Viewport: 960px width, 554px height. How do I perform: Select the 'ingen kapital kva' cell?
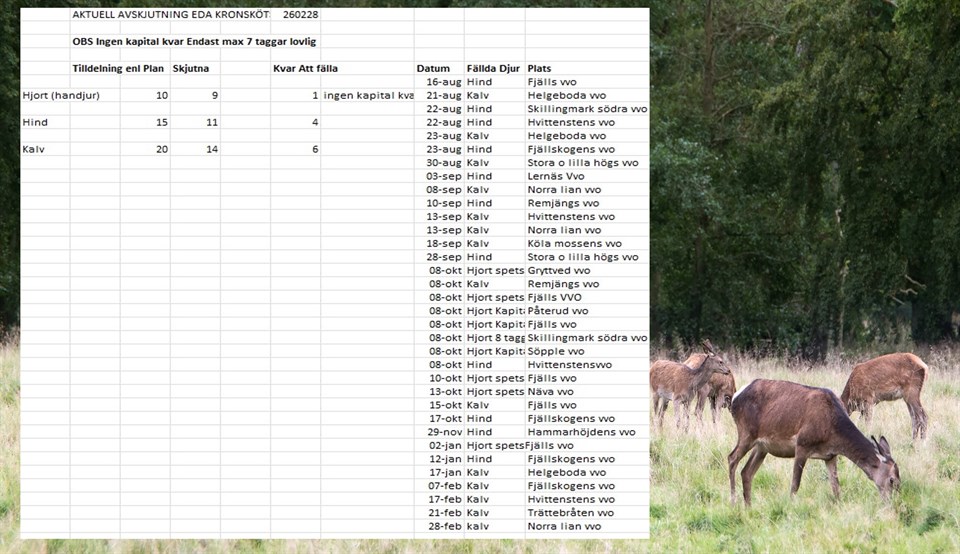[368, 95]
